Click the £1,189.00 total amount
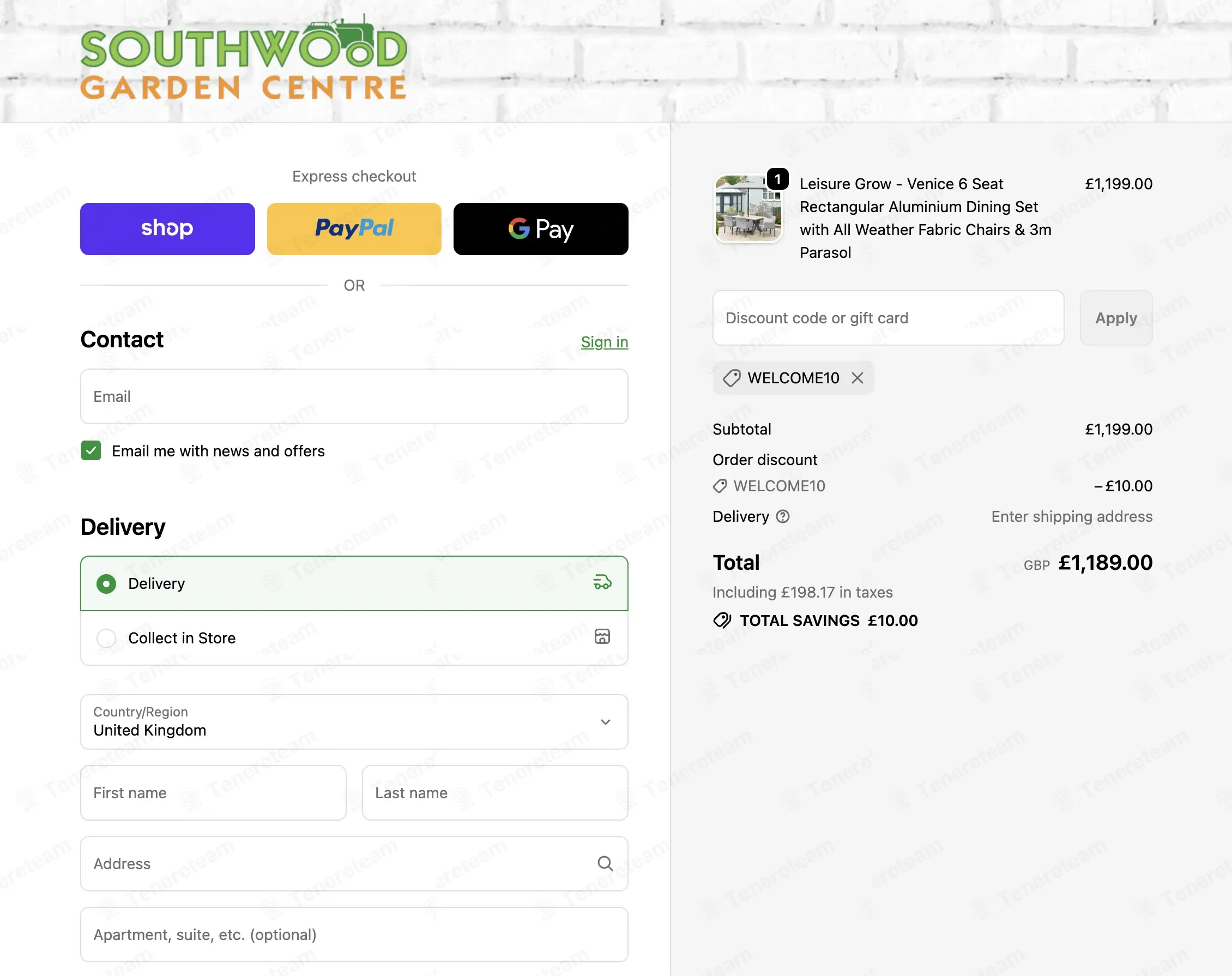The width and height of the screenshot is (1232, 976). [x=1105, y=563]
